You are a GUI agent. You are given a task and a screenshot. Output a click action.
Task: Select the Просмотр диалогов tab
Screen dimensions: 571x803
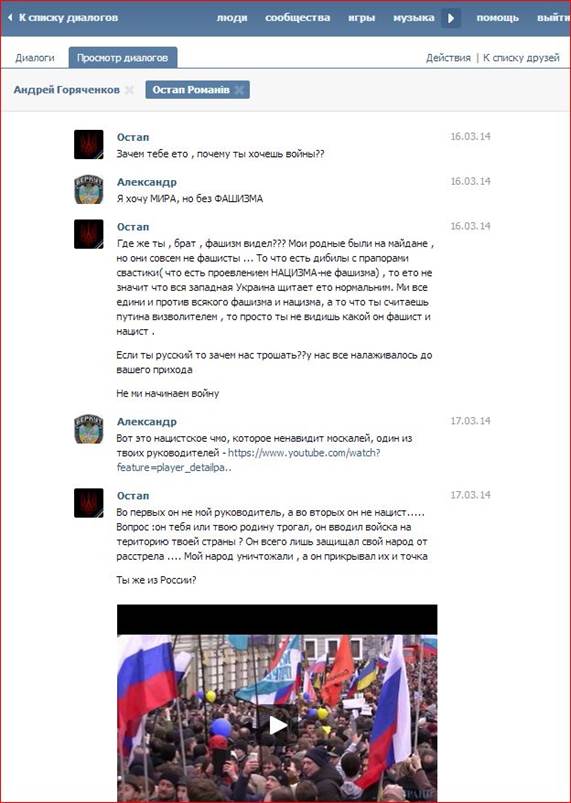122,58
